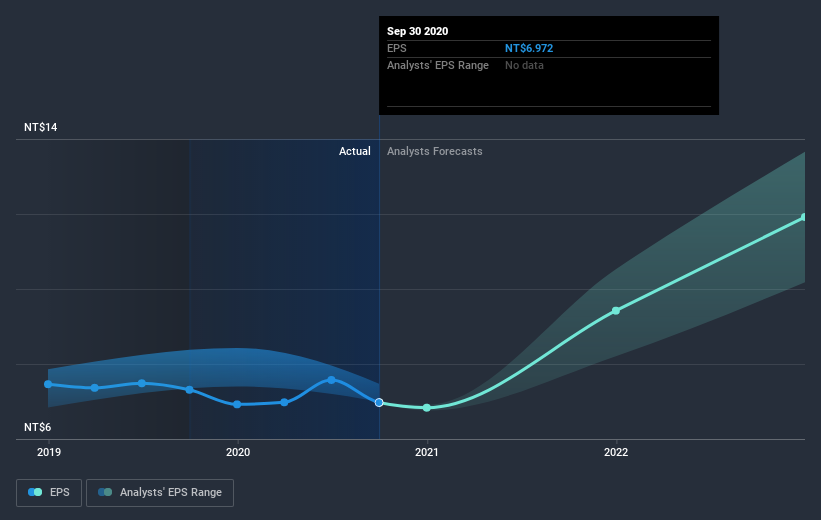This screenshot has width=821, height=520.
Task: Click the 2021 x-axis label
Action: click(x=427, y=452)
